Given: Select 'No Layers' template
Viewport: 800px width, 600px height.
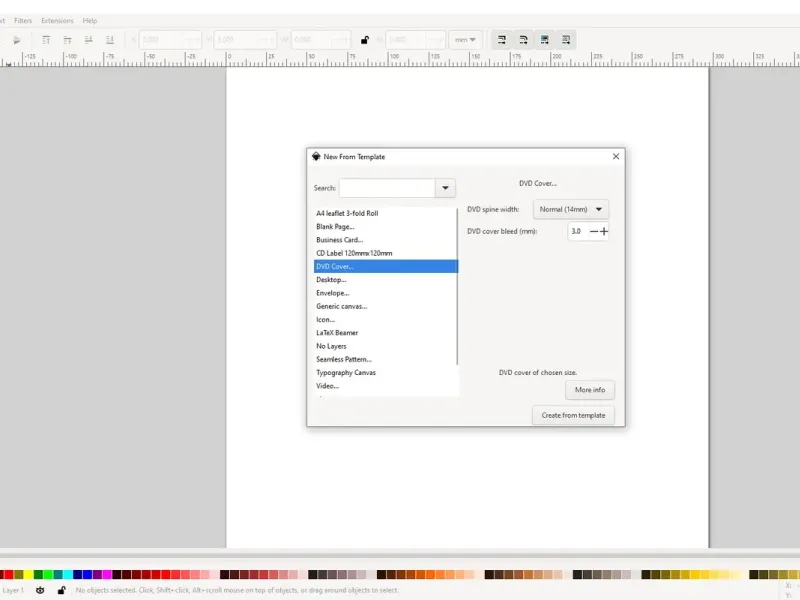Looking at the screenshot, I should tap(386, 346).
